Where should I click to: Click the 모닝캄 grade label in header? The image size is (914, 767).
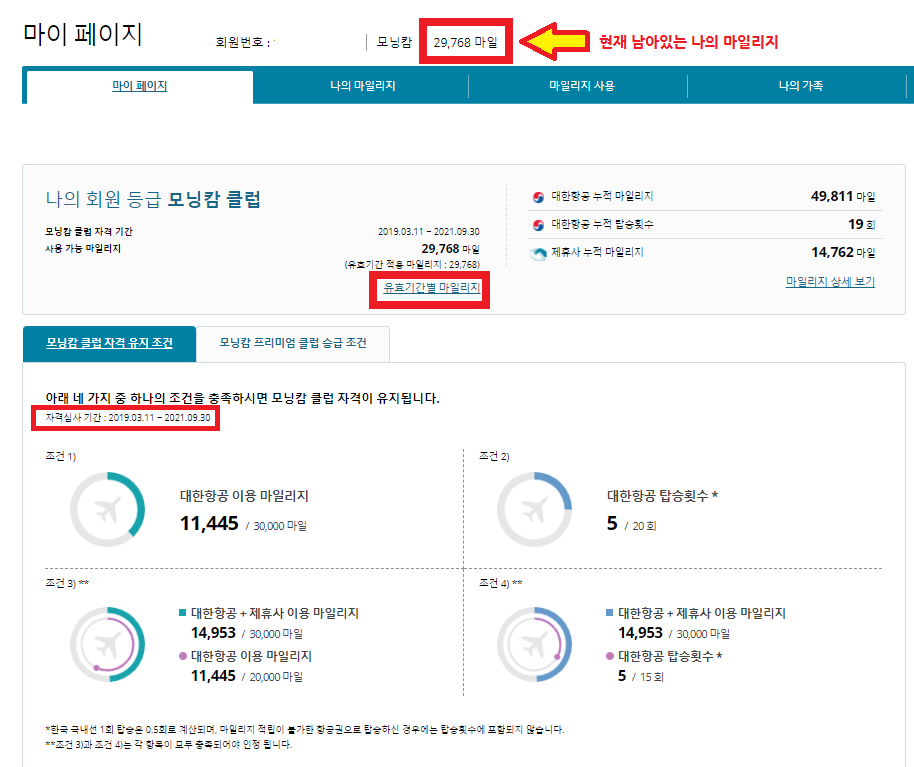coord(394,43)
